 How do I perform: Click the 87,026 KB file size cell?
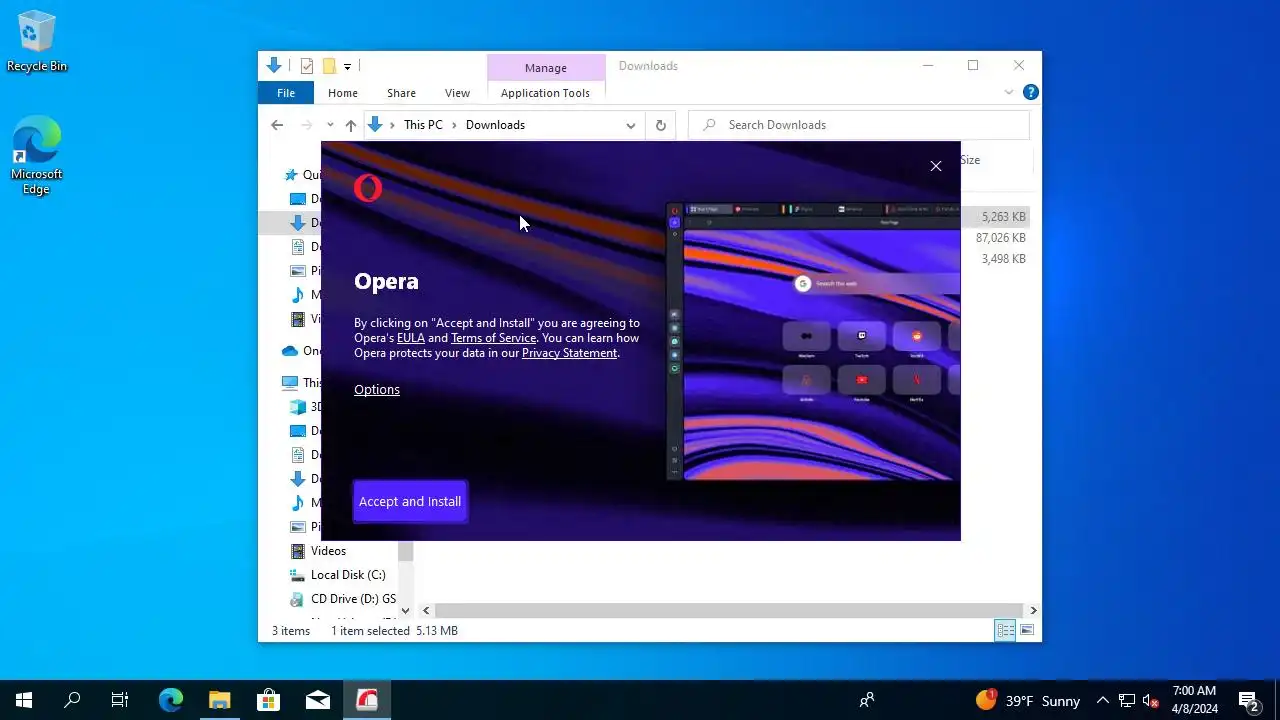(x=1000, y=238)
